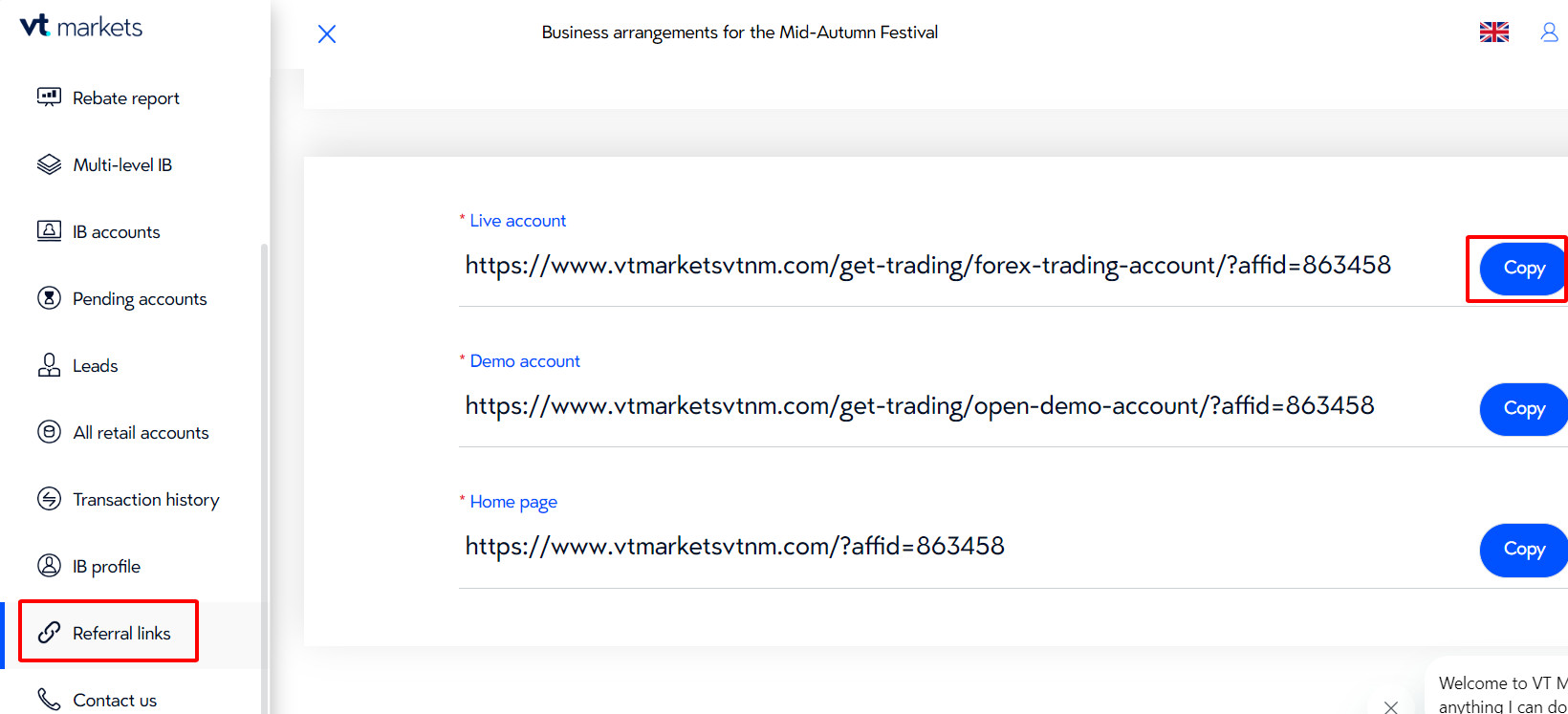
Task: Click the Multi-level IB layers icon
Action: pos(49,164)
